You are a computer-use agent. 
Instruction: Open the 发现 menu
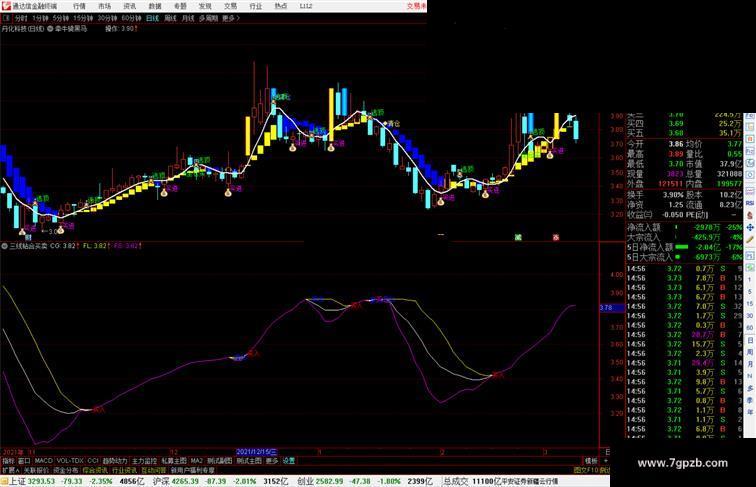205,6
